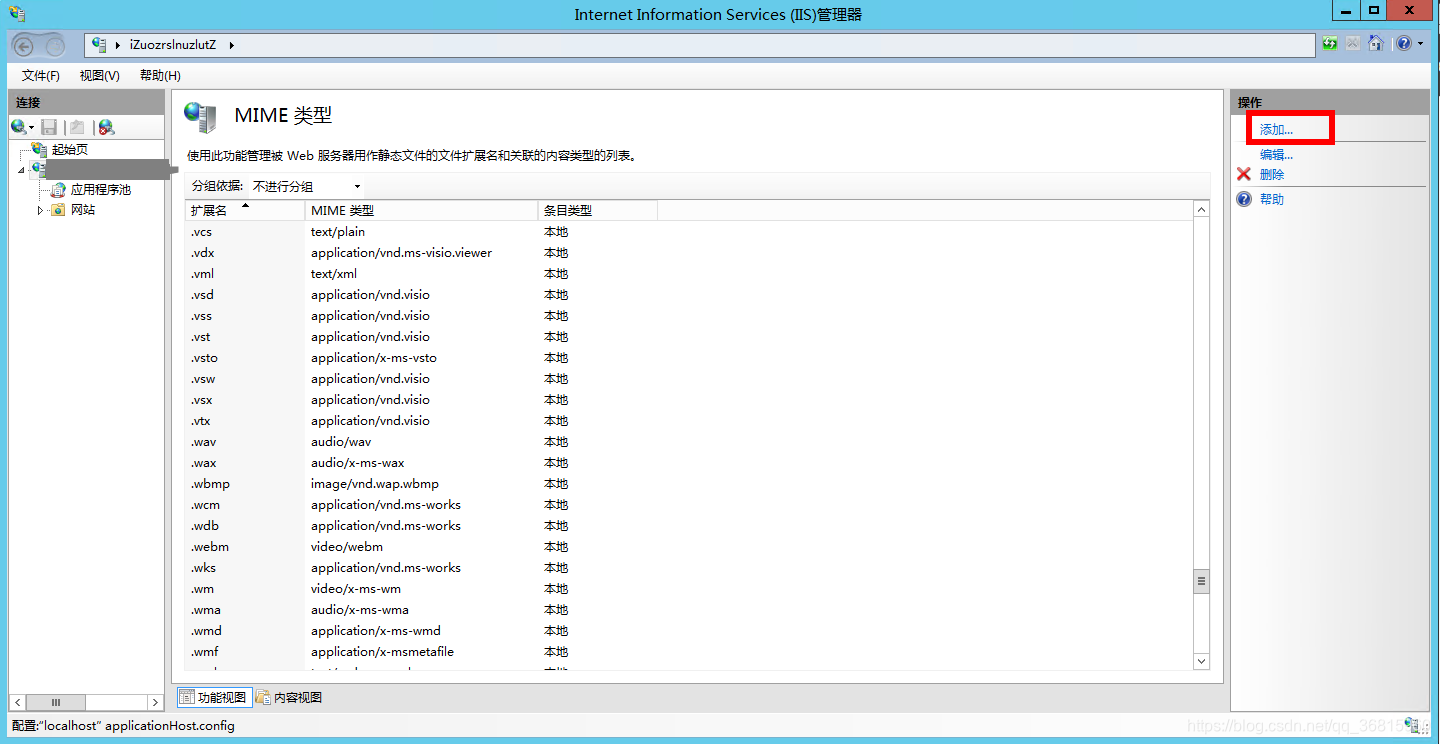
Task: Open the 文件(F) menu
Action: tap(41, 76)
